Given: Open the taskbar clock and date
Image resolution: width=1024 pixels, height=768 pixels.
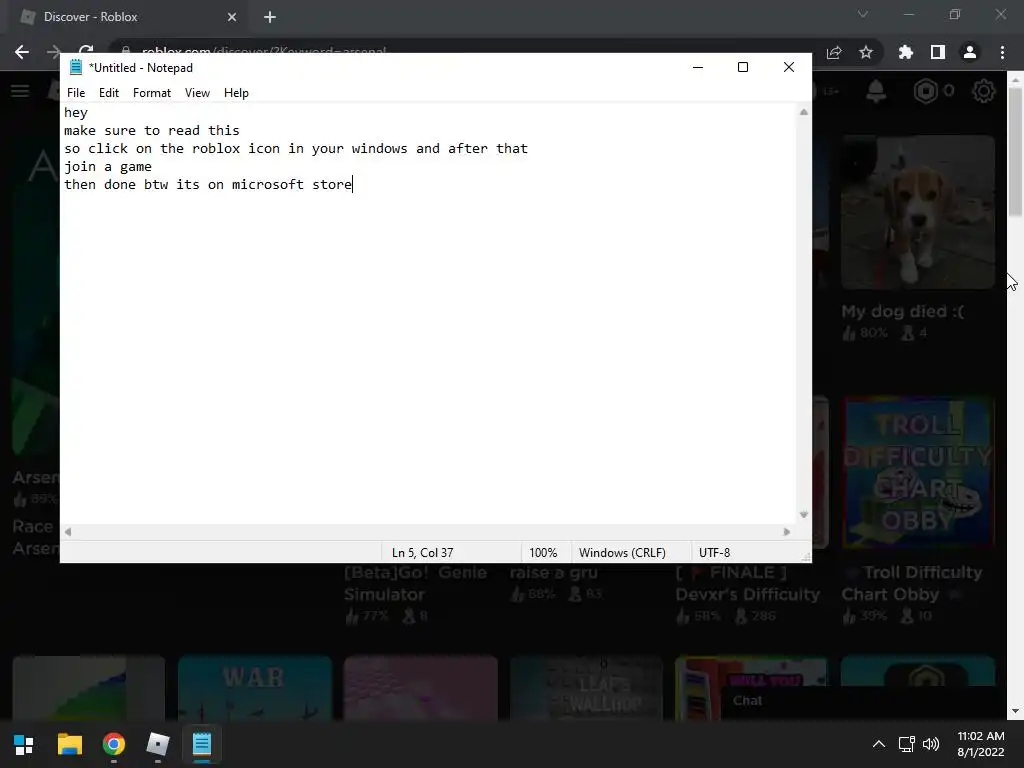Looking at the screenshot, I should 980,744.
